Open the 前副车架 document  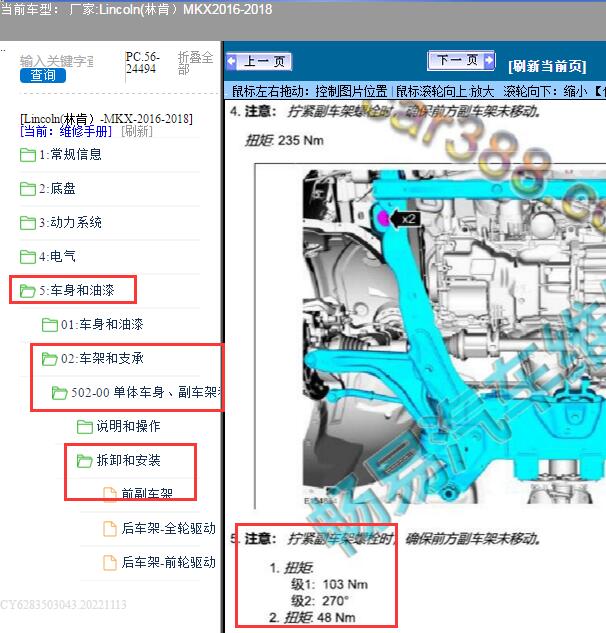point(147,494)
